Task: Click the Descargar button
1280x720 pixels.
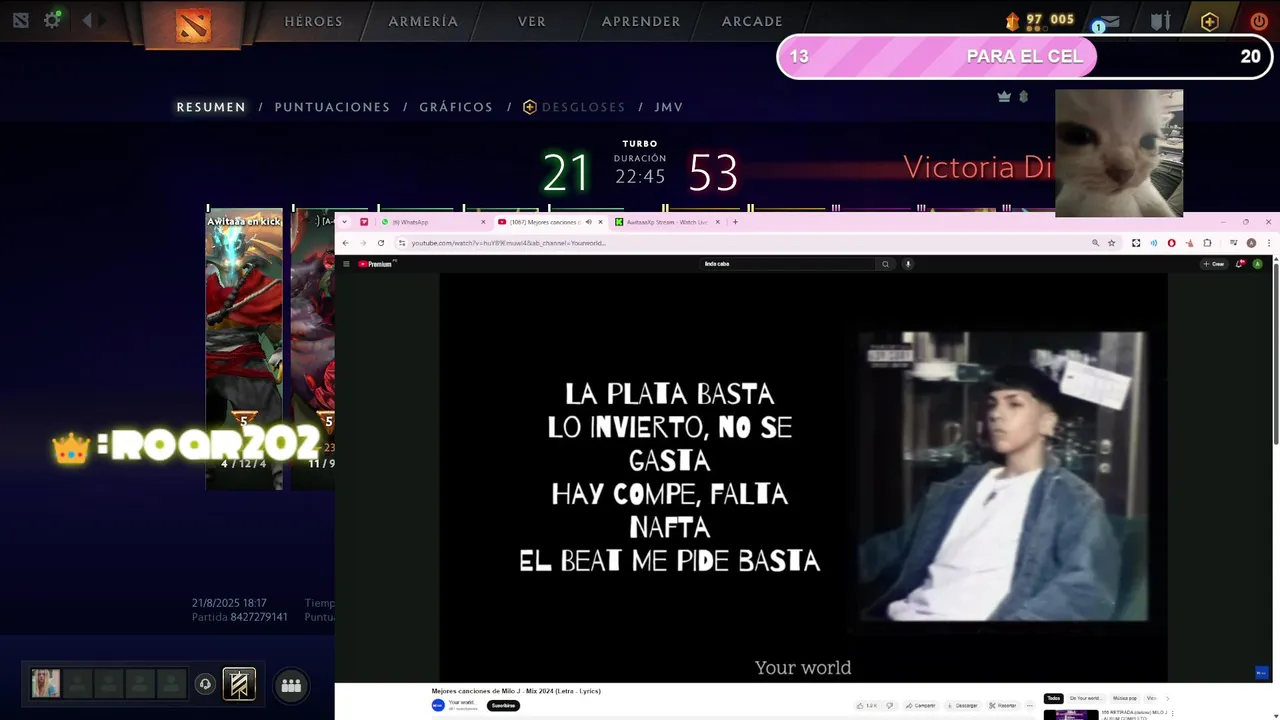Action: pyautogui.click(x=963, y=706)
